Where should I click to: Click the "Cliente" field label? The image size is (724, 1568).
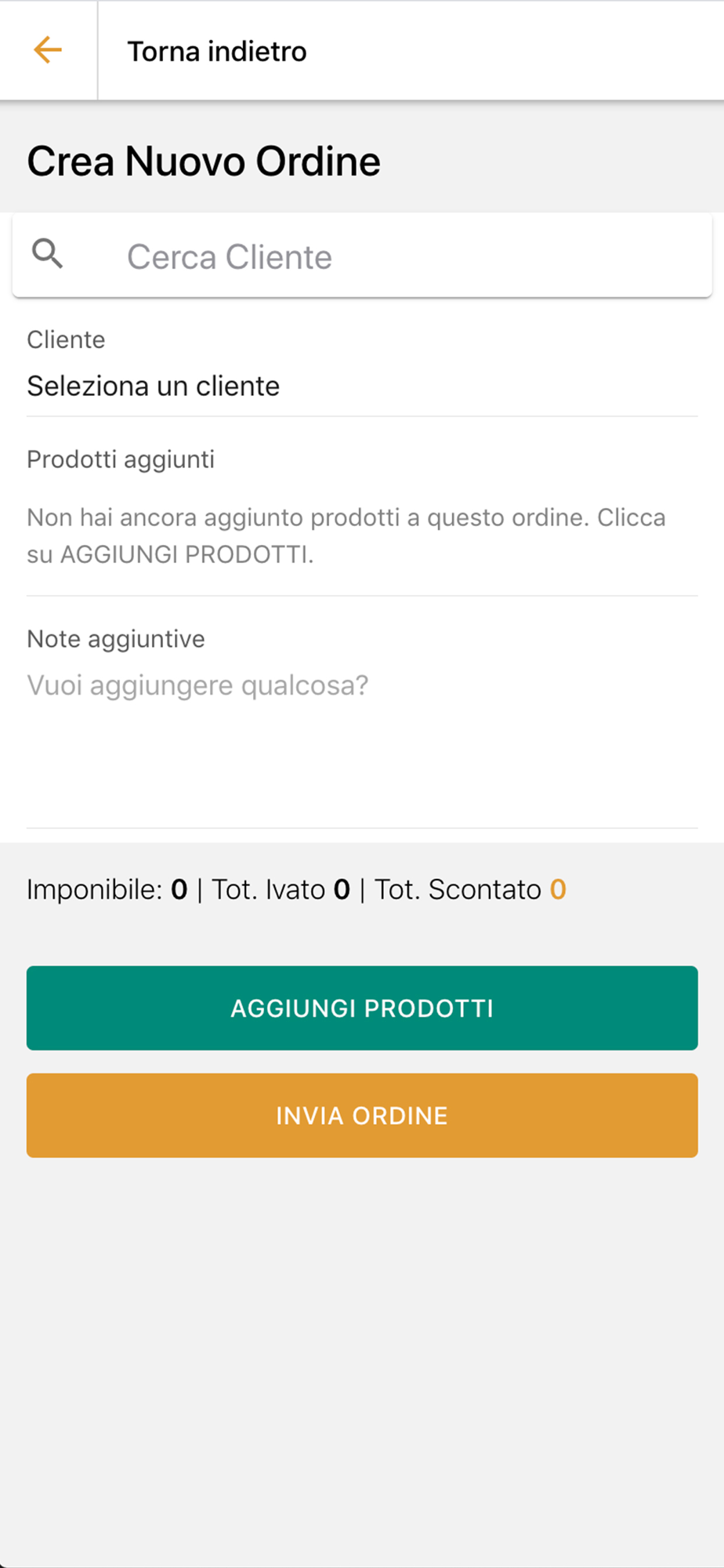(66, 339)
